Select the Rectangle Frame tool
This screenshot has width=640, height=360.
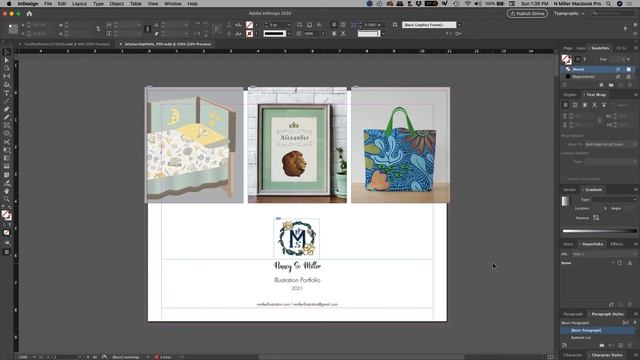7,126
